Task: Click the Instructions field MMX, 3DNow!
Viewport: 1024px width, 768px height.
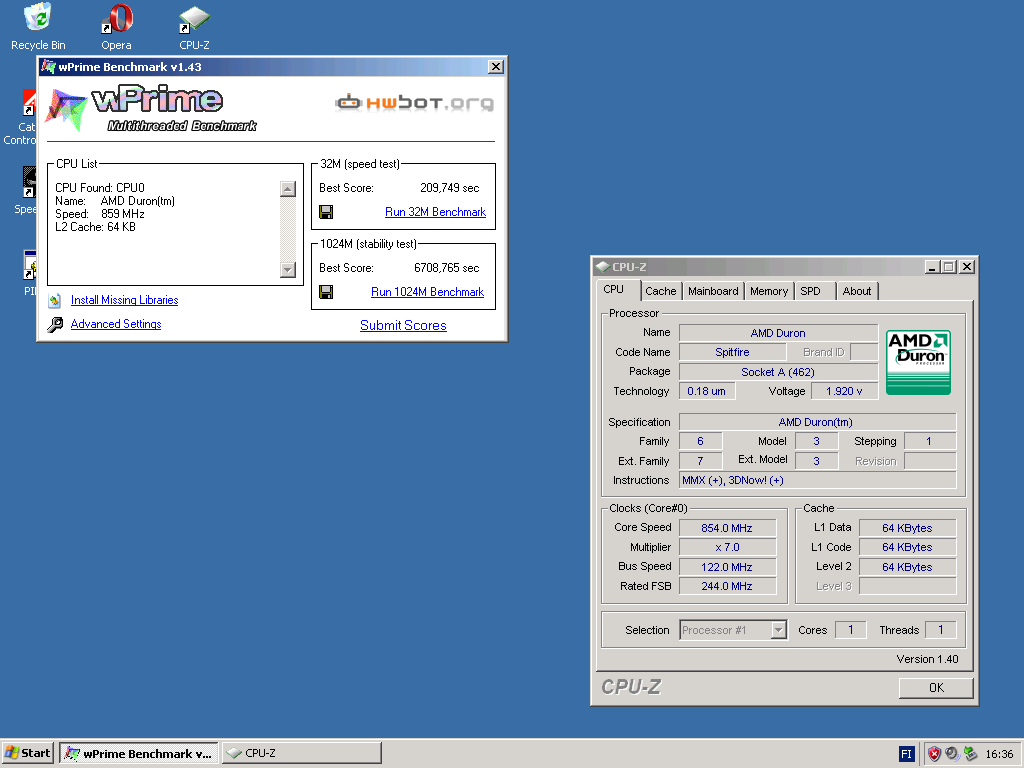Action: 818,480
